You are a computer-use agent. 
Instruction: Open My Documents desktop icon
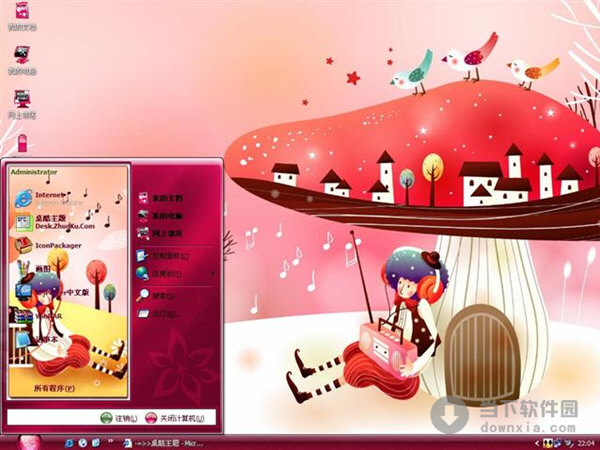[22, 16]
